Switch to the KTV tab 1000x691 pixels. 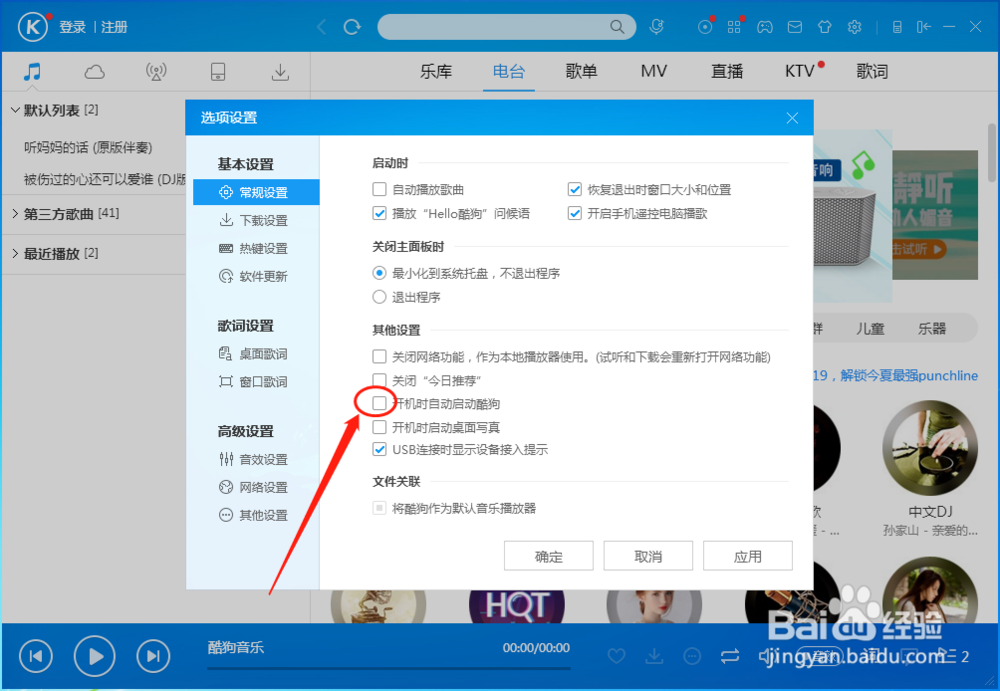click(800, 71)
